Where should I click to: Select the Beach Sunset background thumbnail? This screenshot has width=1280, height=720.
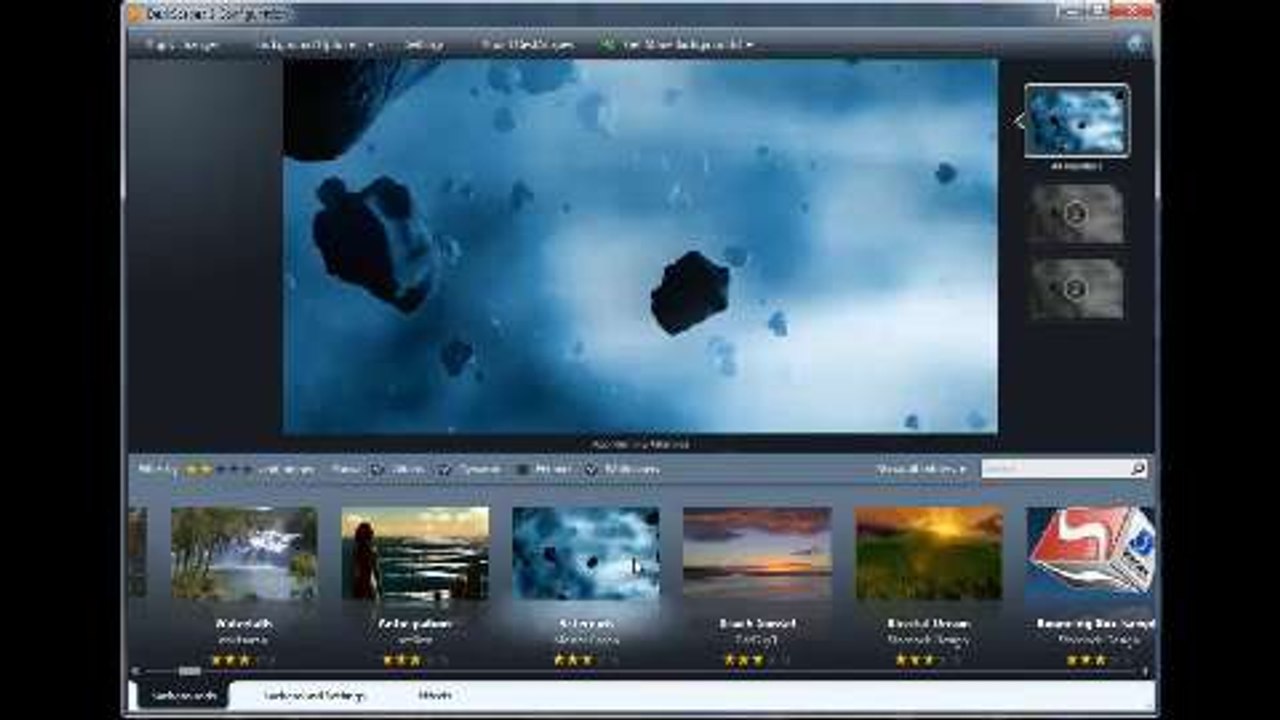(x=757, y=553)
